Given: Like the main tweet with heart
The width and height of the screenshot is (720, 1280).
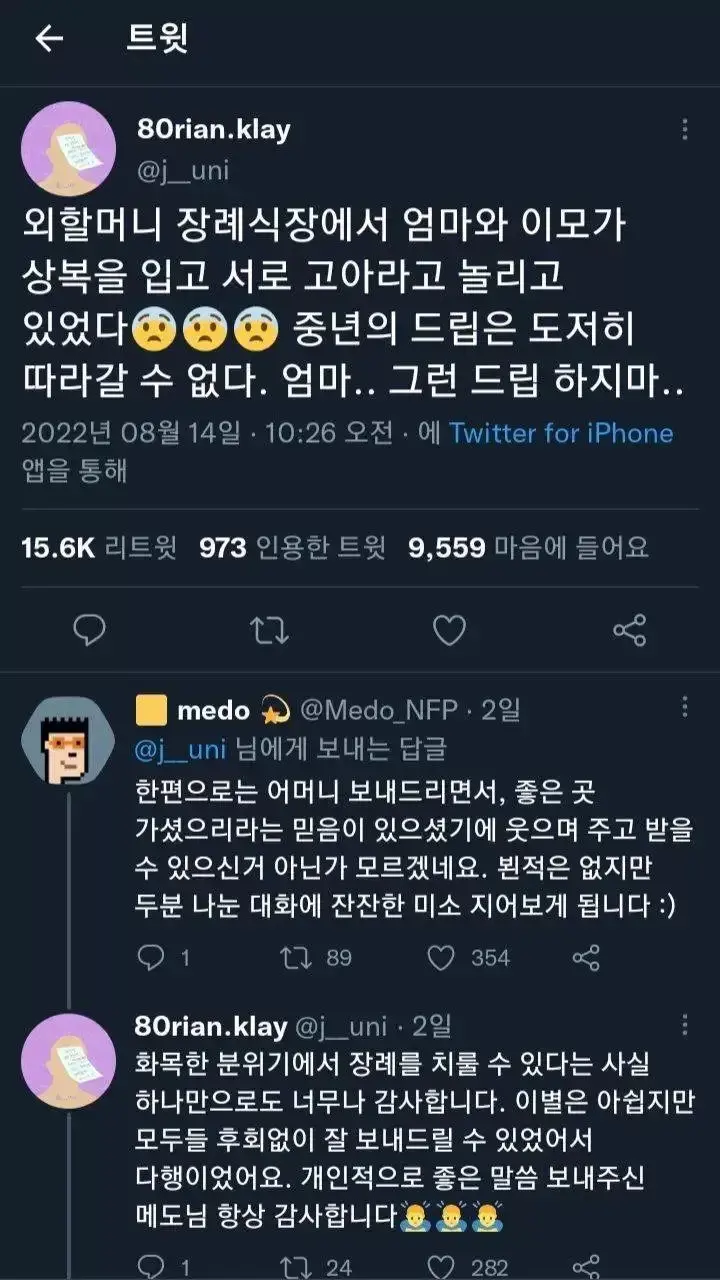Looking at the screenshot, I should point(449,629).
